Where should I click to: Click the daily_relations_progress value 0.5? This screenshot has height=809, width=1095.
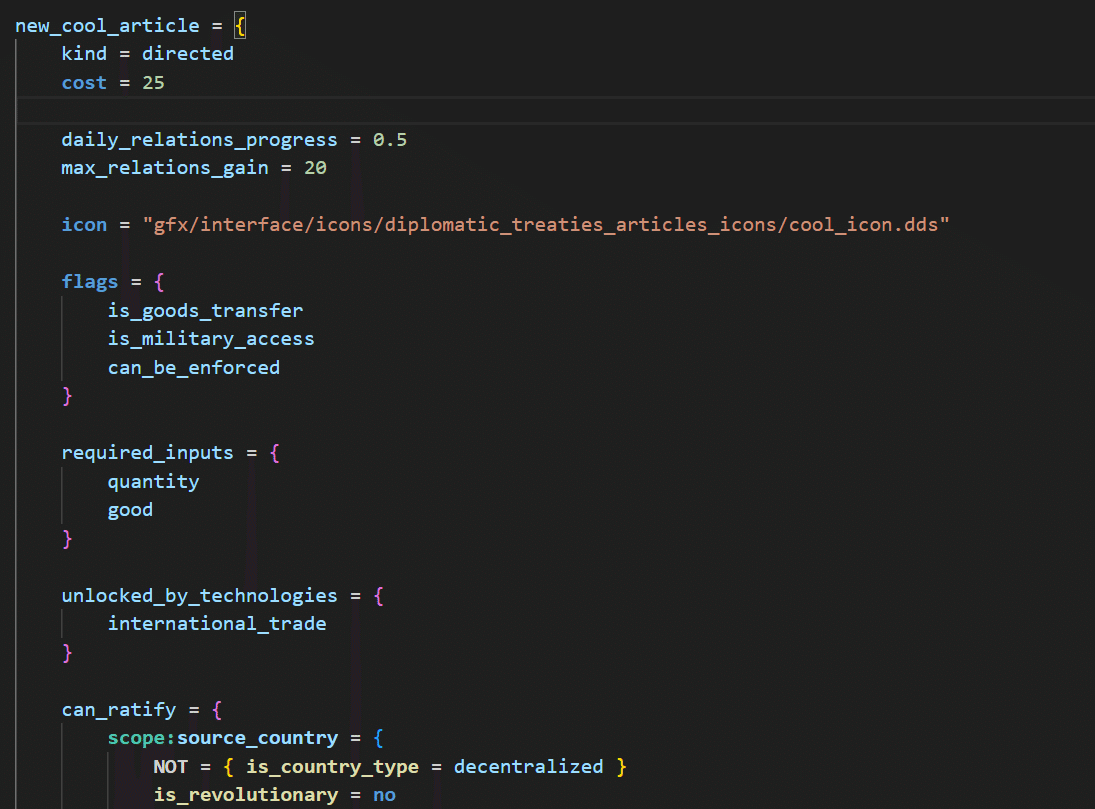click(x=390, y=140)
